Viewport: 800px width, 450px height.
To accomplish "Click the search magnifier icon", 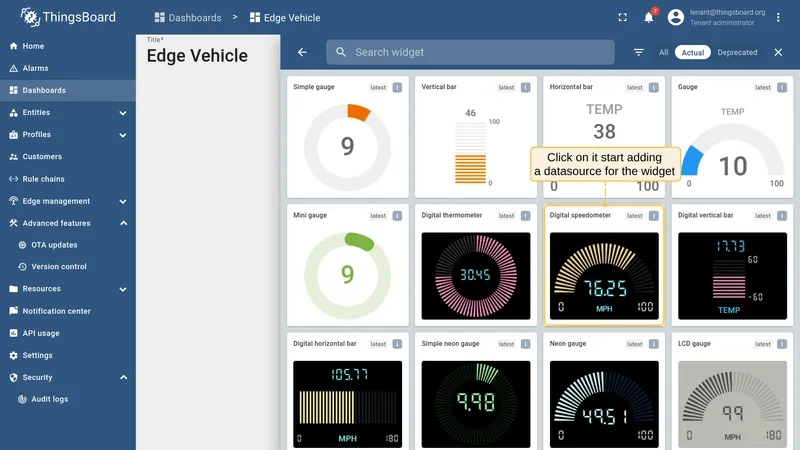I will [x=341, y=52].
